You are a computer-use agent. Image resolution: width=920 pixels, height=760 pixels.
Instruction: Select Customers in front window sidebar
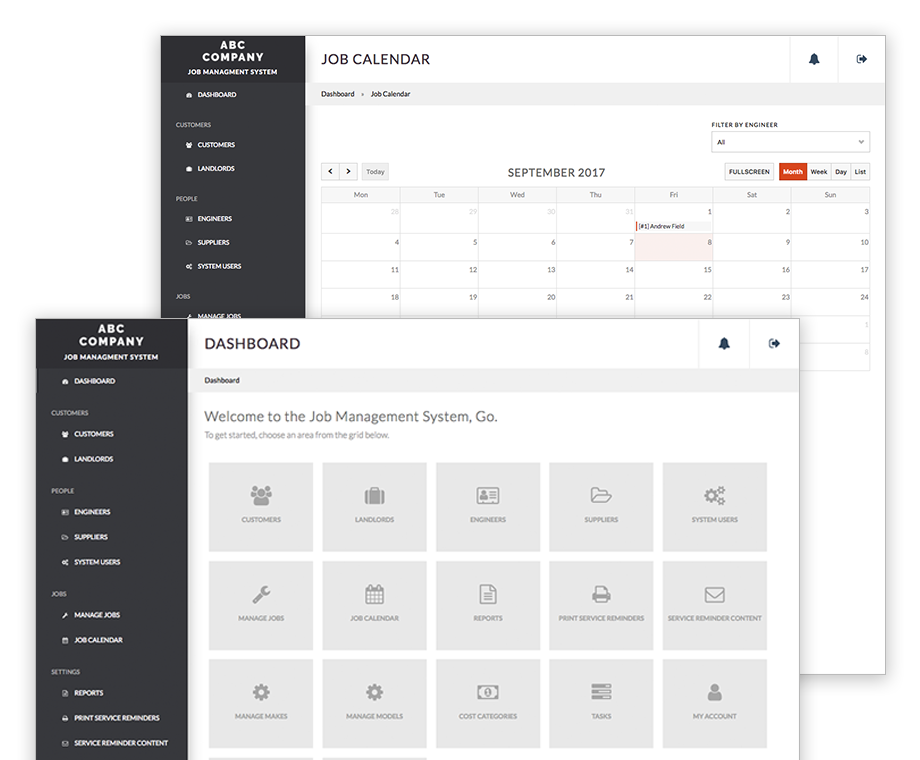94,434
